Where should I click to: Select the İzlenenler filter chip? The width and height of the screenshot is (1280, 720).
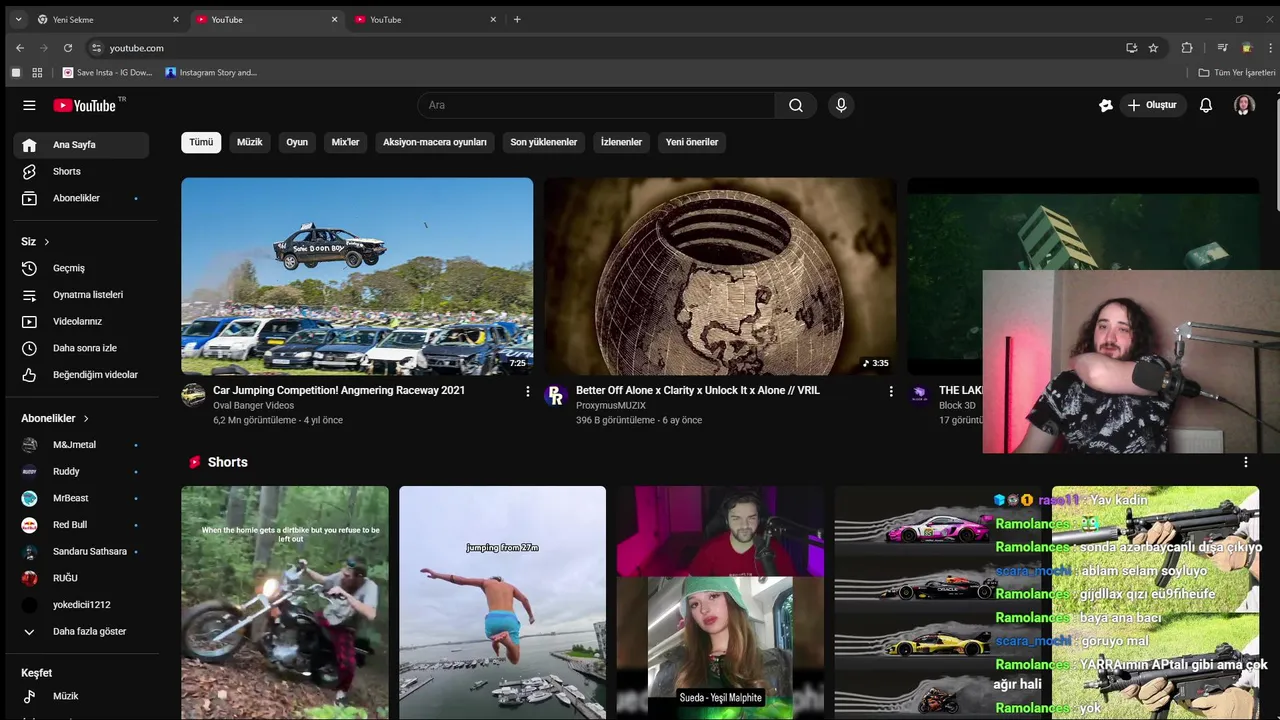(621, 142)
